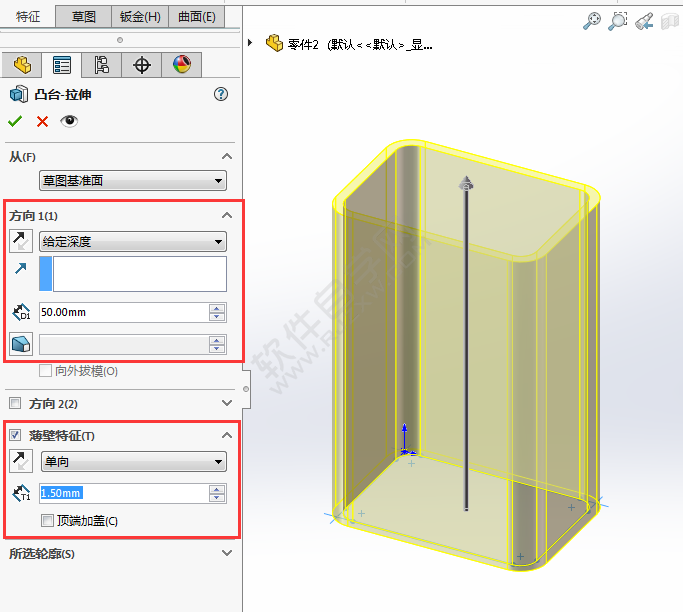Click the direction of extrusion arrow icon
The width and height of the screenshot is (683, 612).
20,268
